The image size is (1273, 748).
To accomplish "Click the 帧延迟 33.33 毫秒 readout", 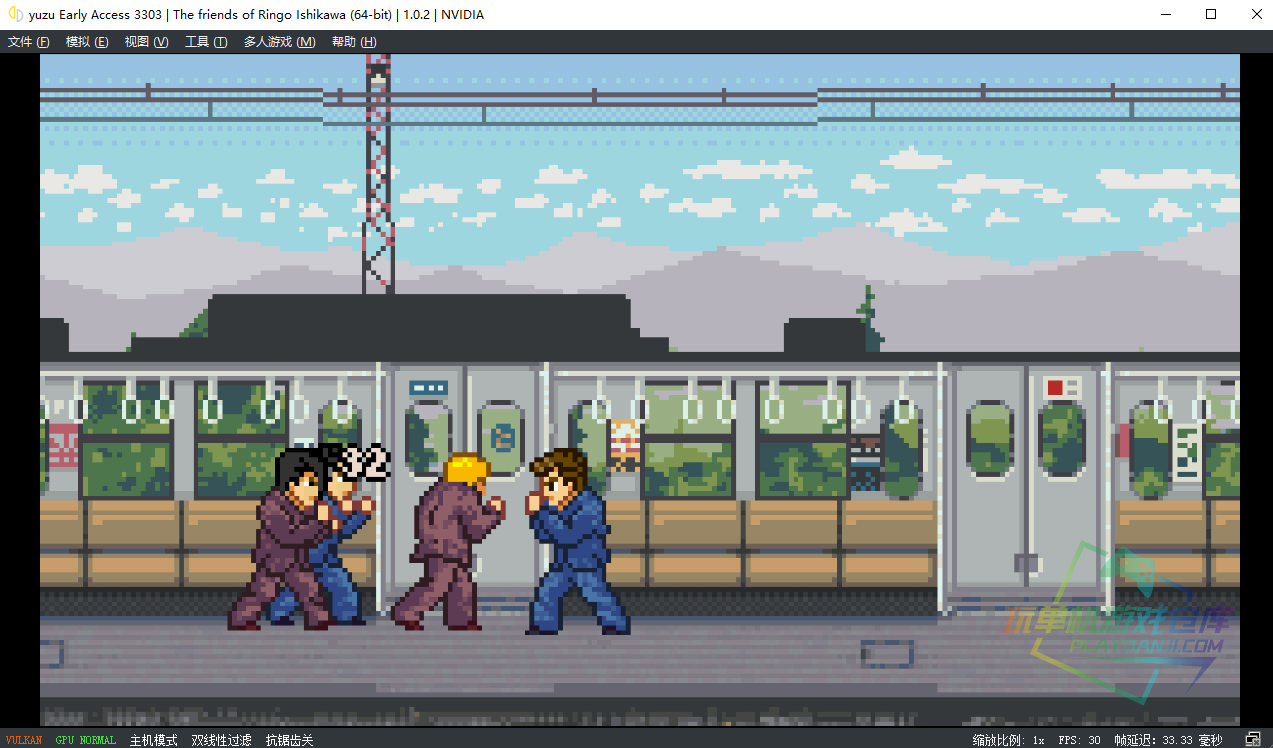I will (x=1168, y=740).
